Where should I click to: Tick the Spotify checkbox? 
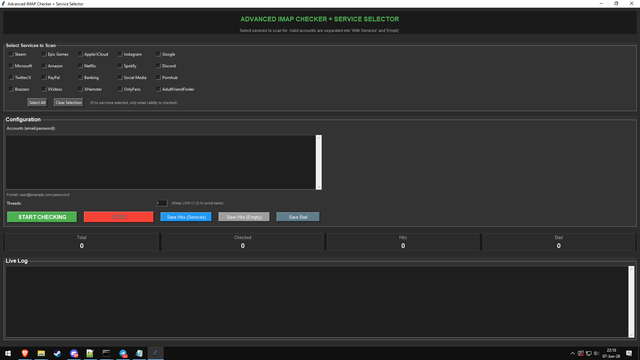pyautogui.click(x=120, y=66)
